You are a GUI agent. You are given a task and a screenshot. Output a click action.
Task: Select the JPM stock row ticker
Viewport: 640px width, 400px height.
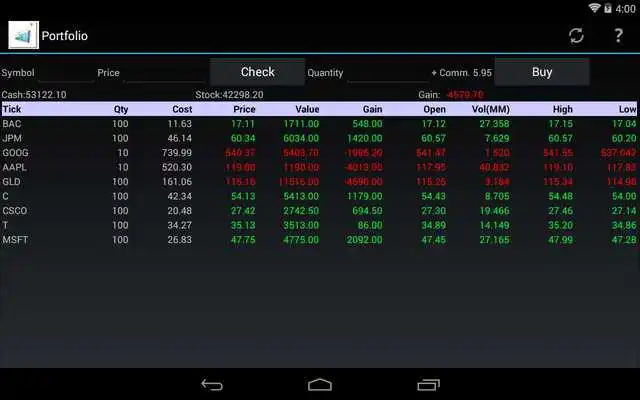pyautogui.click(x=12, y=138)
